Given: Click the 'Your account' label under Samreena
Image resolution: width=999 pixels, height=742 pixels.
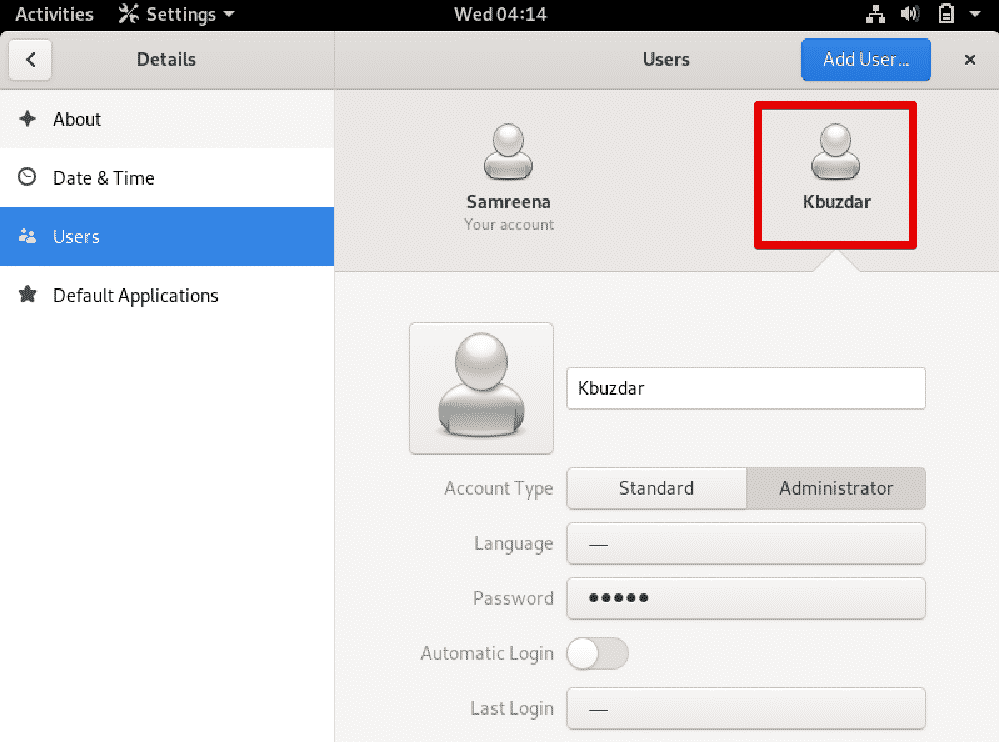Looking at the screenshot, I should click(x=509, y=225).
